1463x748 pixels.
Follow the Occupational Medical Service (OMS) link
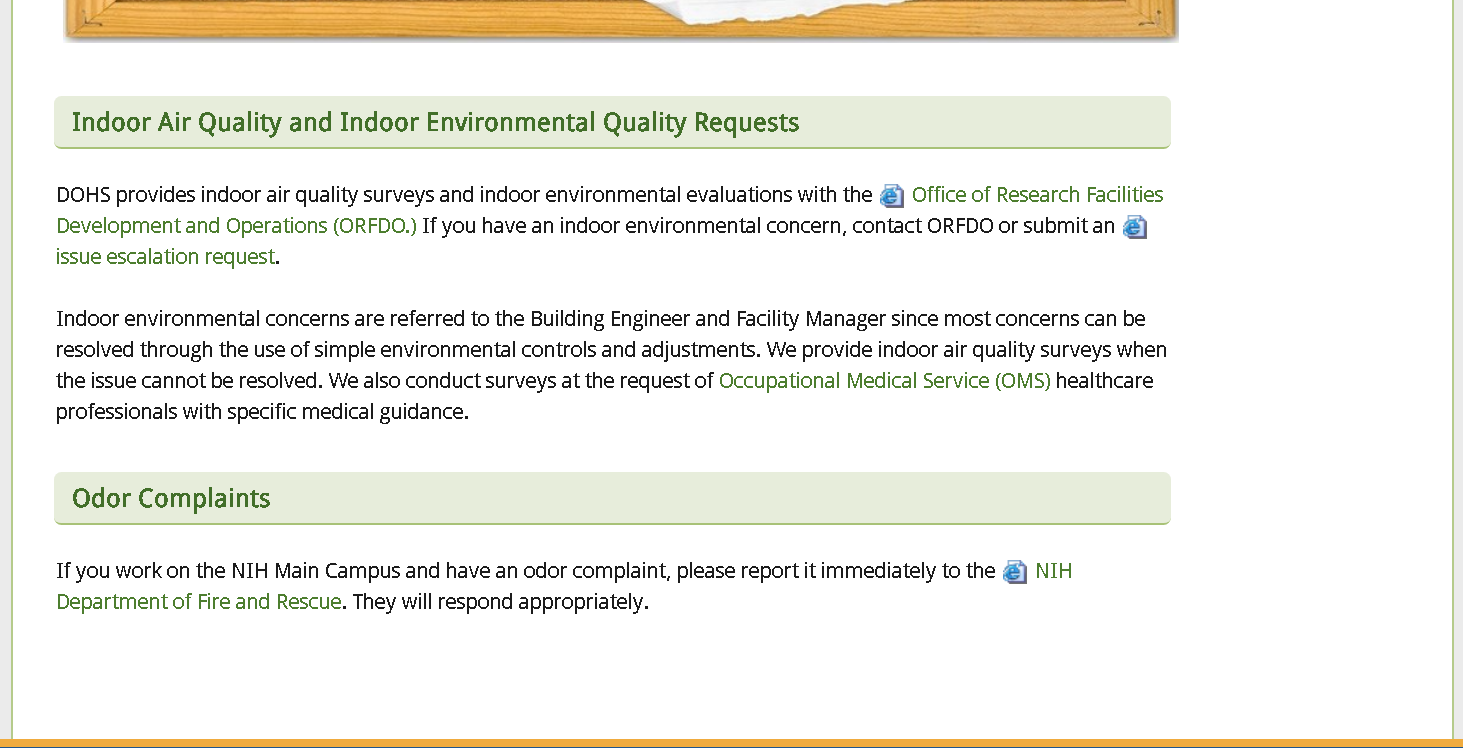click(884, 381)
